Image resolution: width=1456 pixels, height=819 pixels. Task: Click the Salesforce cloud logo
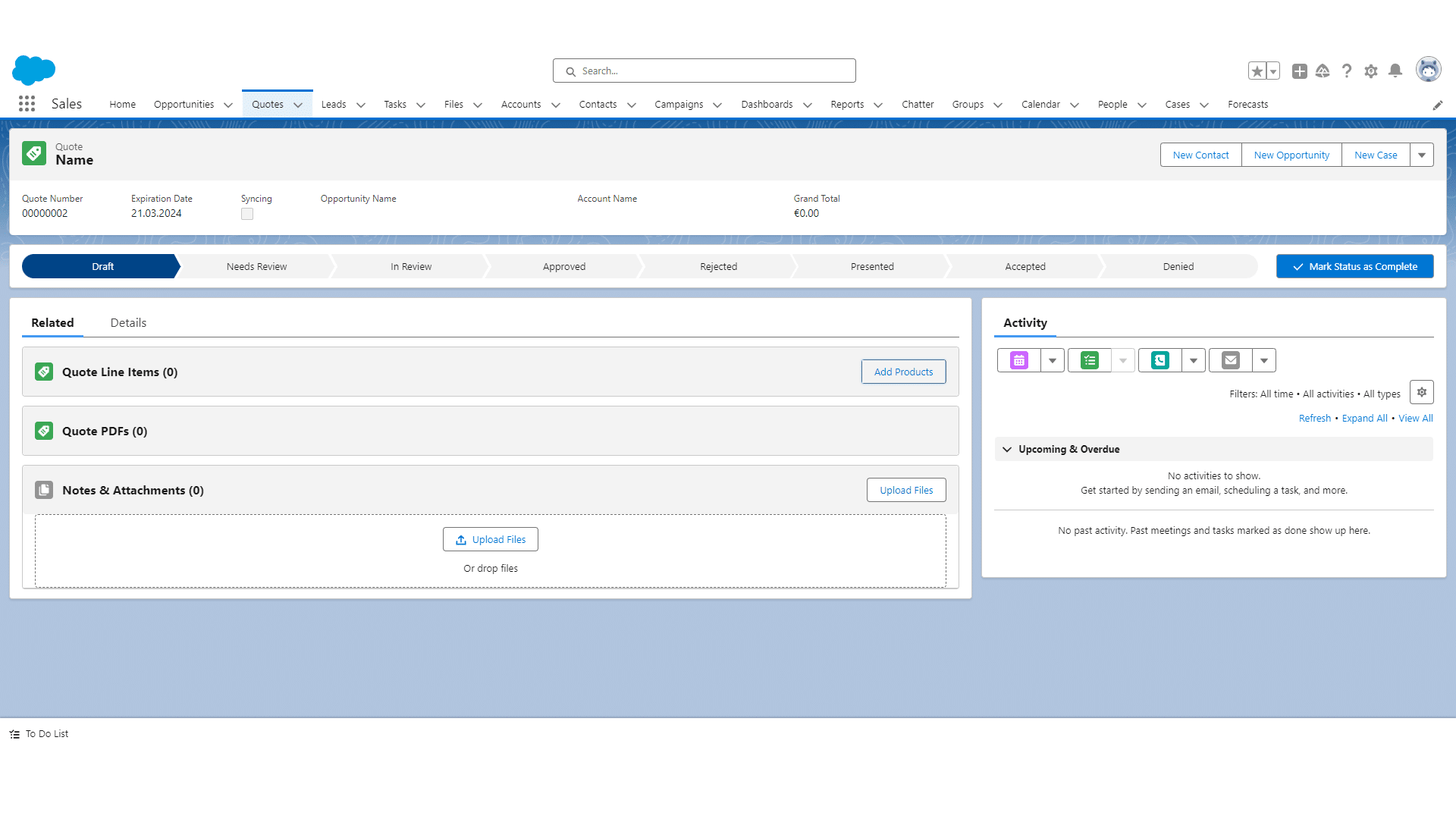coord(34,70)
